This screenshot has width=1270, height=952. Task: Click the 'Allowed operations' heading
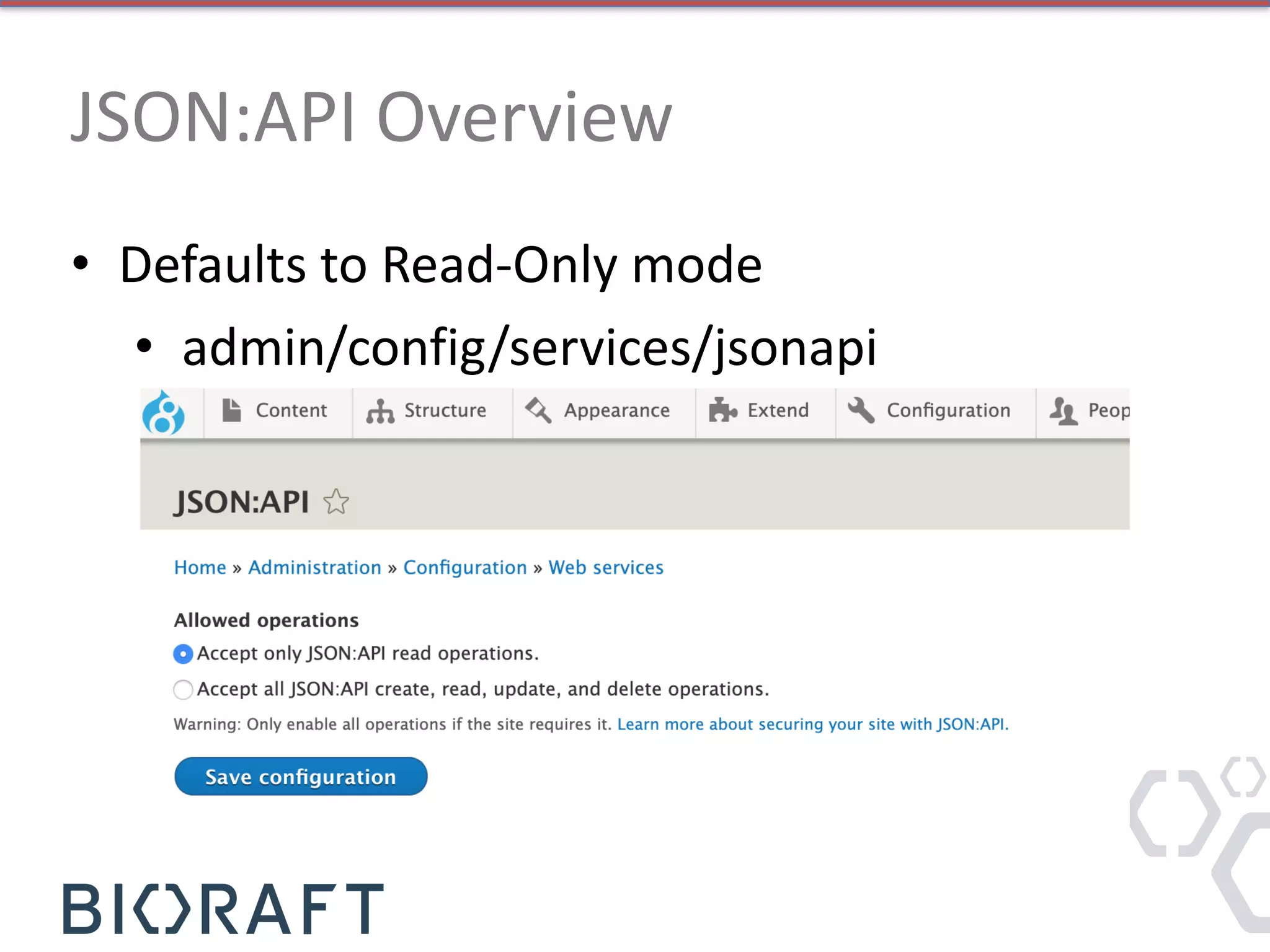[267, 620]
